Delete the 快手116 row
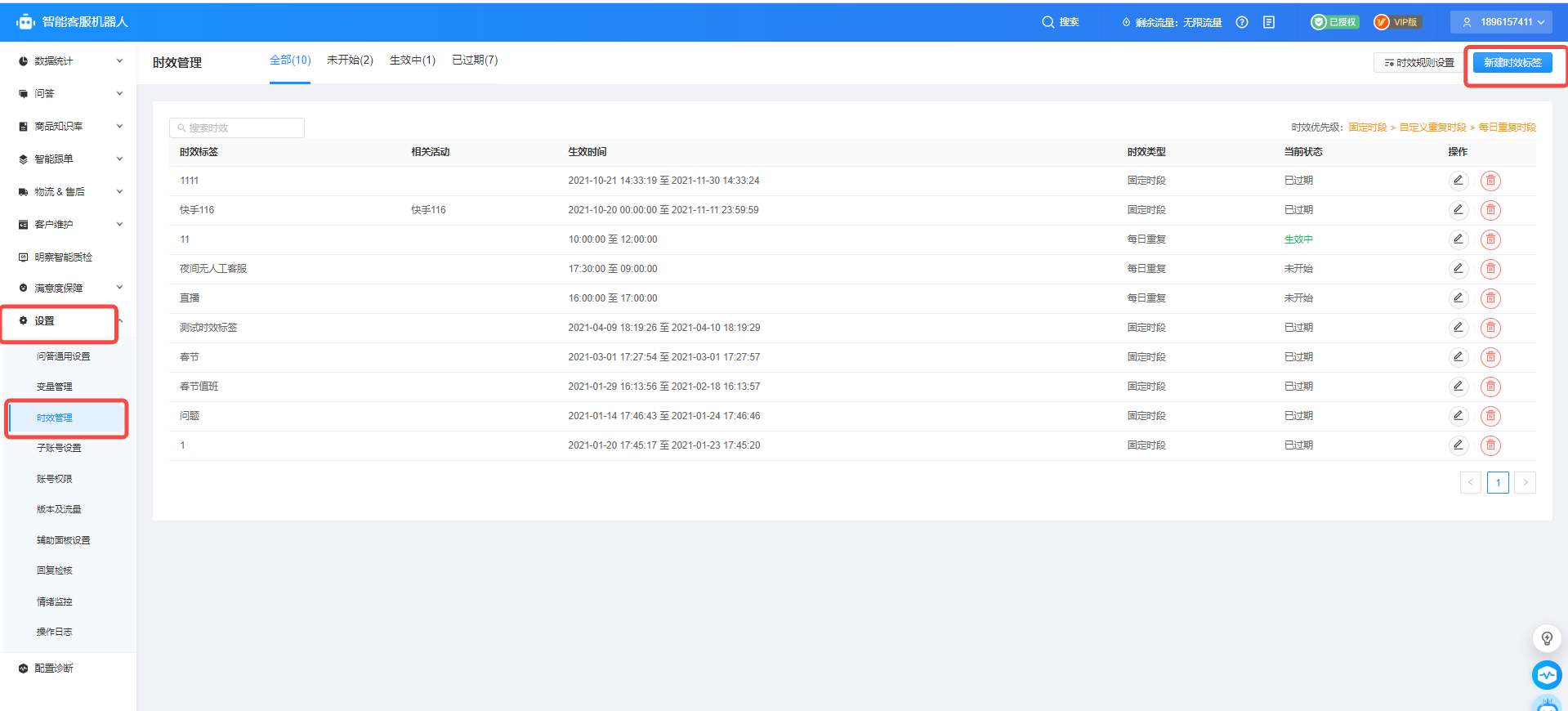Image resolution: width=1568 pixels, height=711 pixels. pos(1490,210)
